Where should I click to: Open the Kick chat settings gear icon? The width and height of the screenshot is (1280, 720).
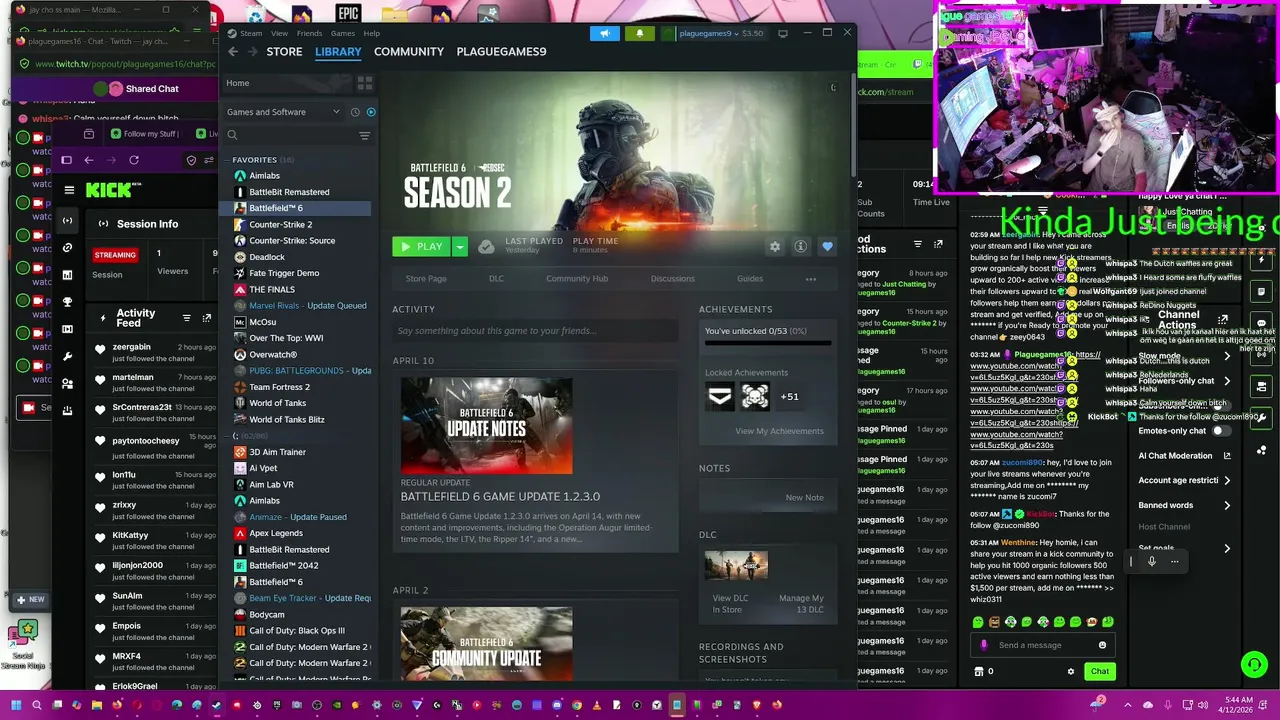click(x=1071, y=672)
